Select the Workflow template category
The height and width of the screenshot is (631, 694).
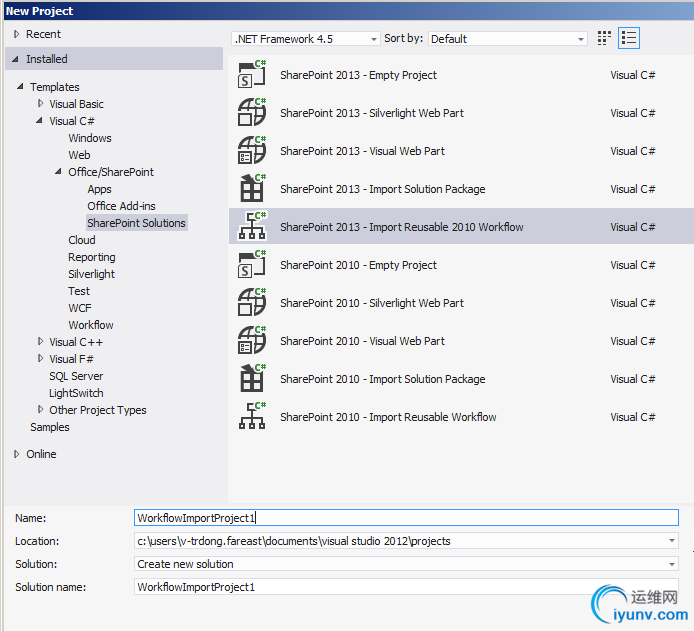(x=91, y=325)
